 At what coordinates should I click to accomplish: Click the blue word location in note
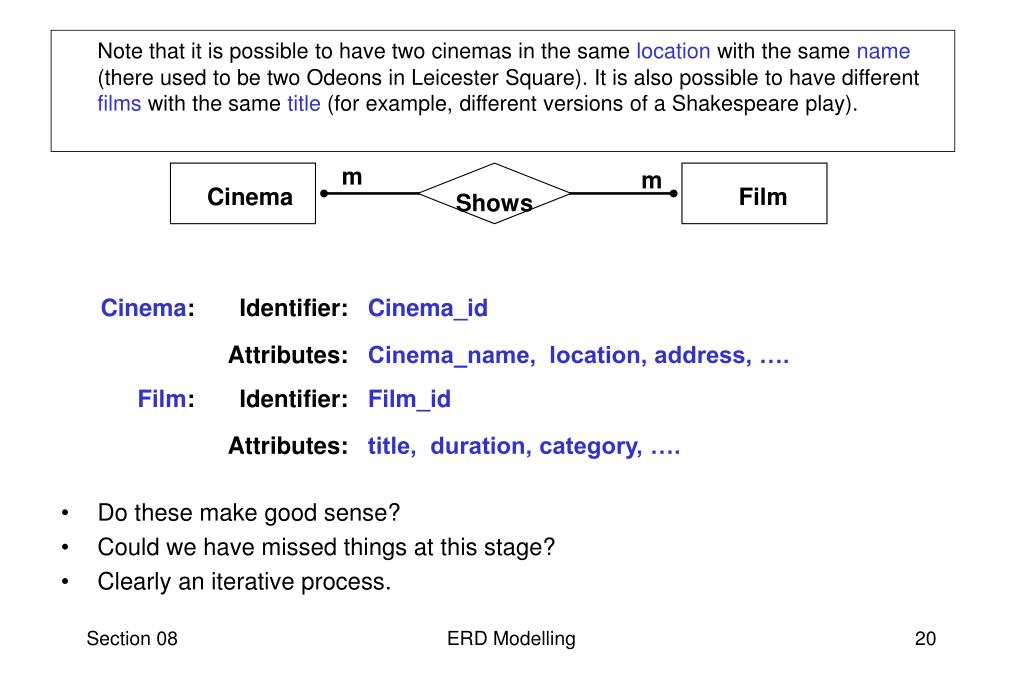(x=673, y=51)
